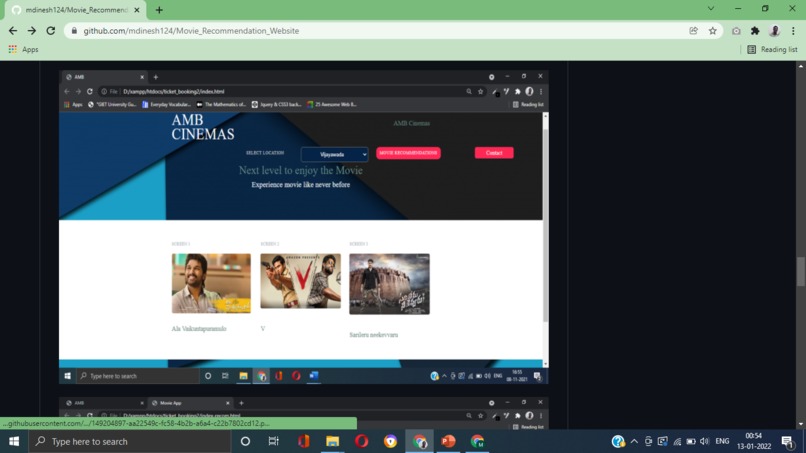Focus the github.com address bar
806x453 pixels.
pos(380,31)
